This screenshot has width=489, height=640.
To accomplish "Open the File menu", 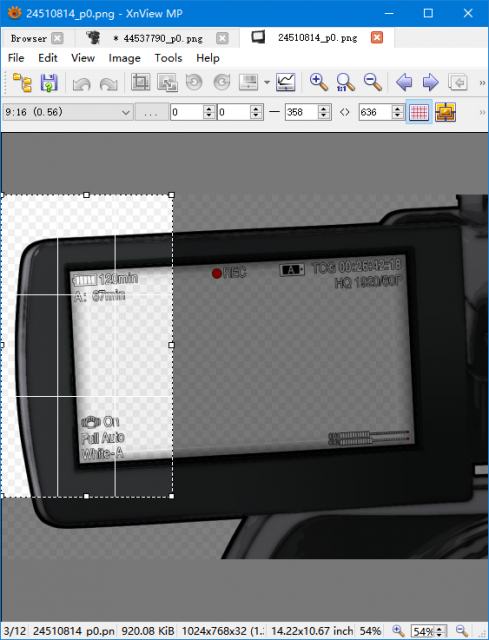I will (x=16, y=58).
